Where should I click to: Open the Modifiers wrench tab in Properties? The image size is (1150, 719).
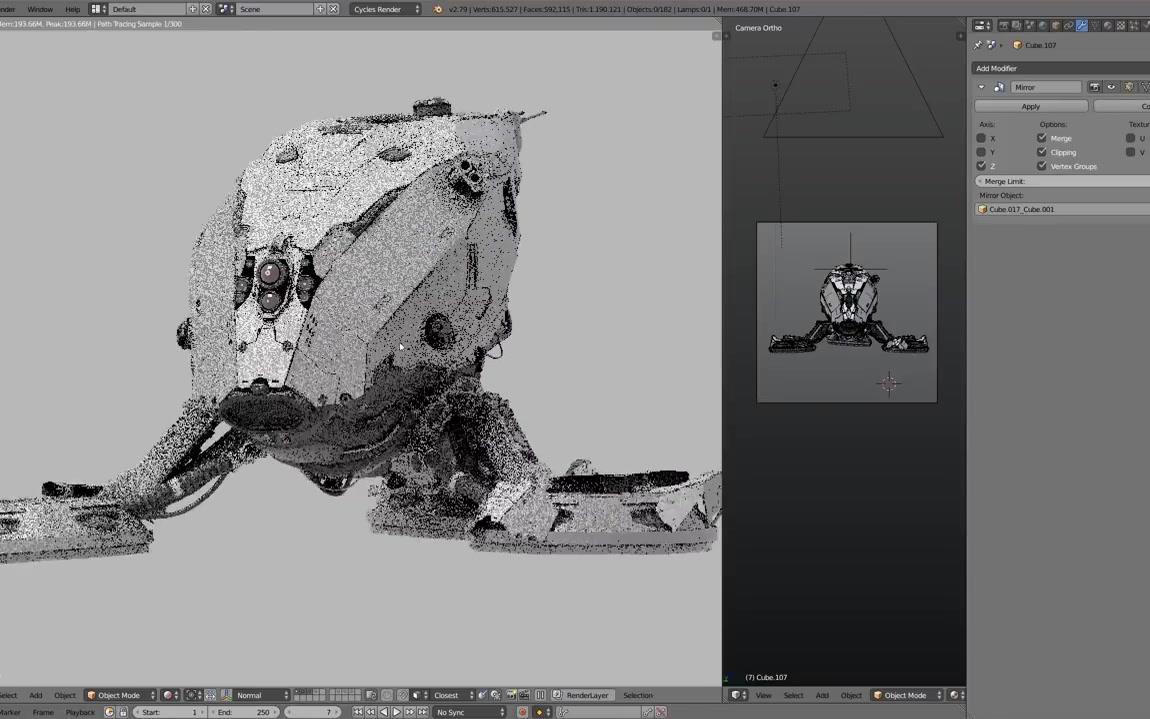pos(1081,26)
